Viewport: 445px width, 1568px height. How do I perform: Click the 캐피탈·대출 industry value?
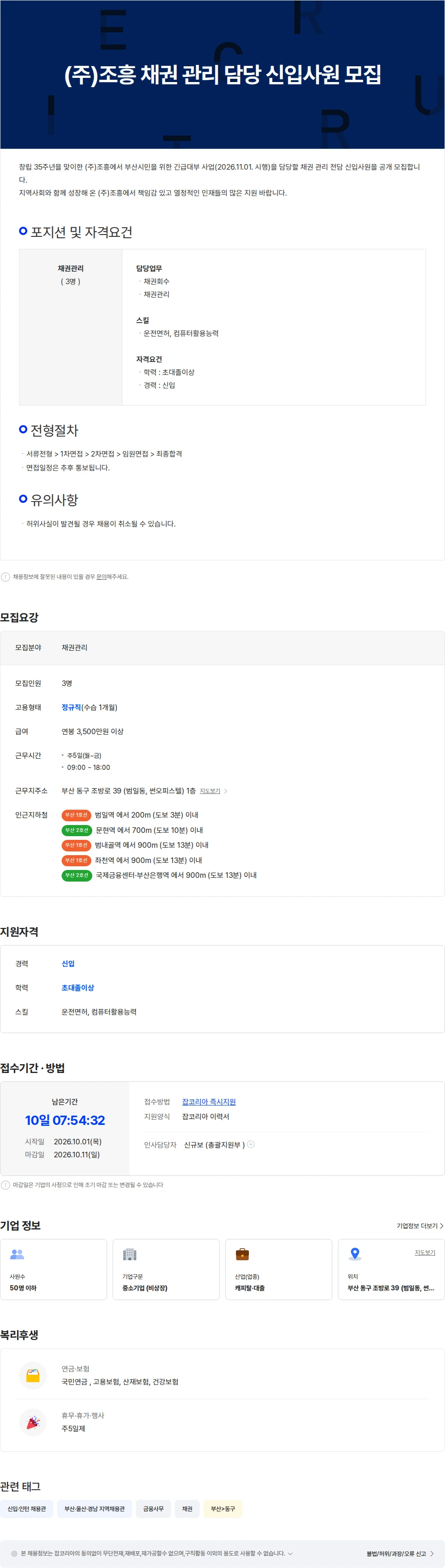250,1288
